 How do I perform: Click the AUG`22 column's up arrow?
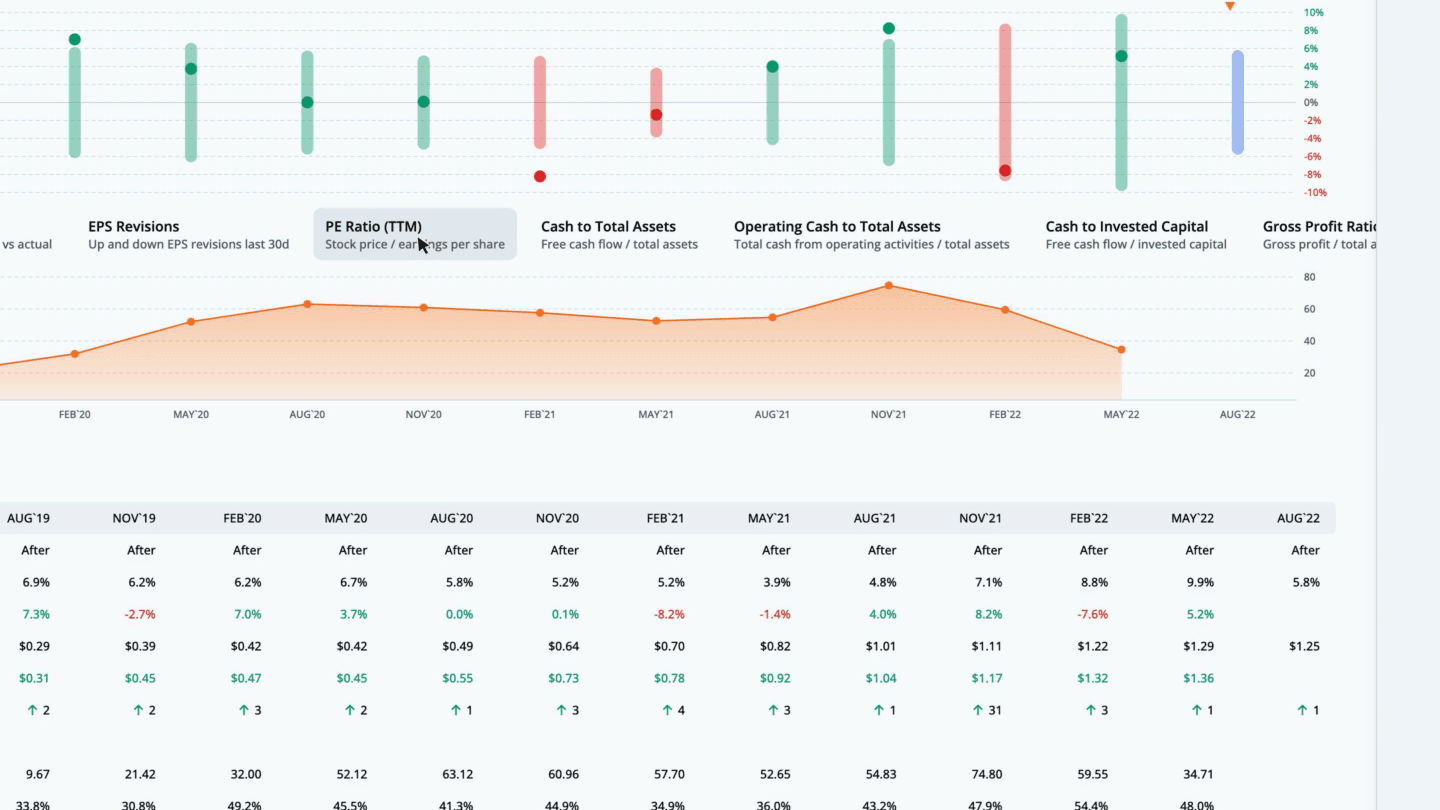[x=1302, y=710]
